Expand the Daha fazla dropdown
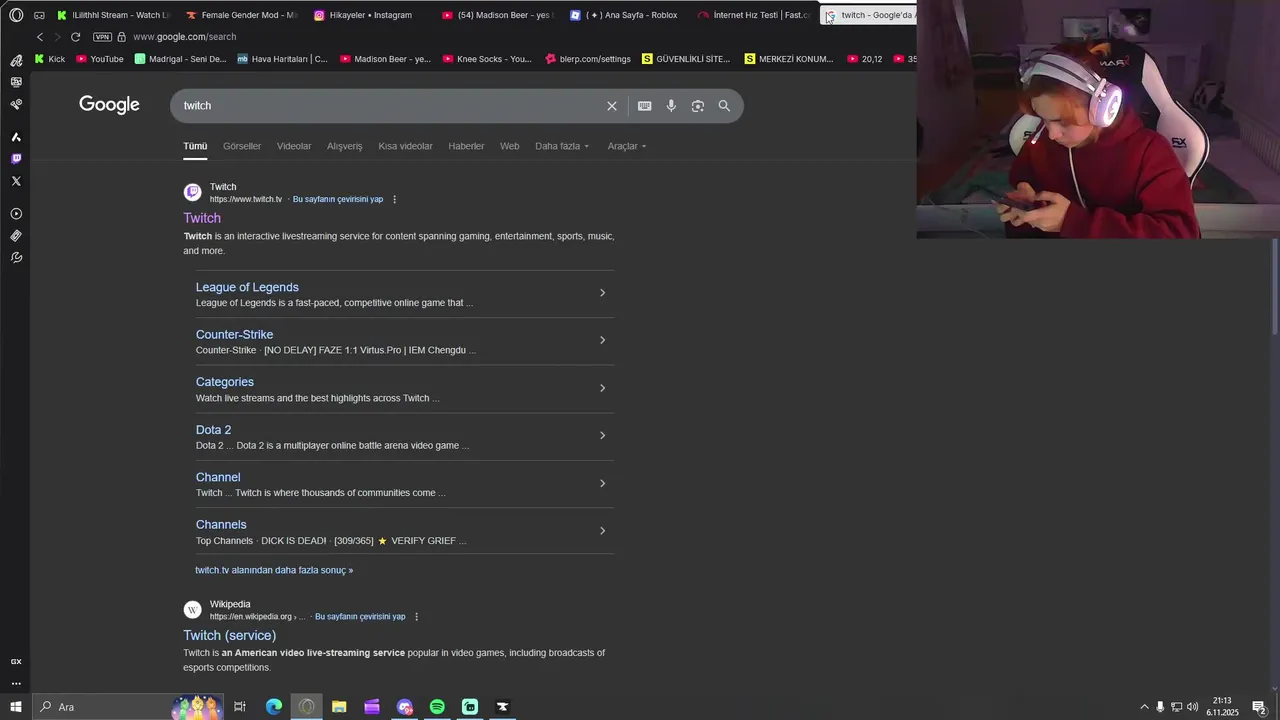Viewport: 1280px width, 720px height. click(x=562, y=146)
